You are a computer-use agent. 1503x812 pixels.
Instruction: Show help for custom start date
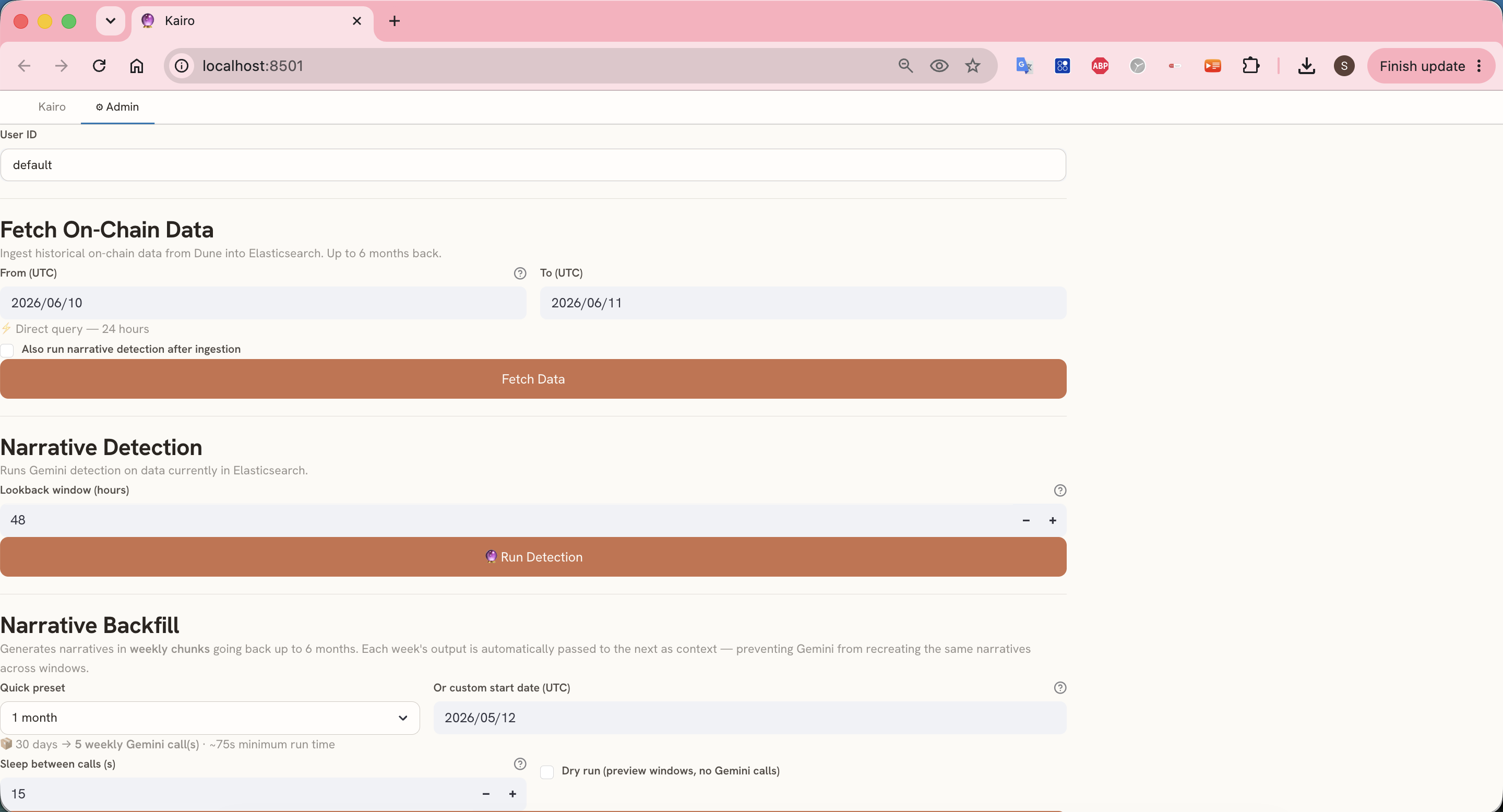point(1060,688)
